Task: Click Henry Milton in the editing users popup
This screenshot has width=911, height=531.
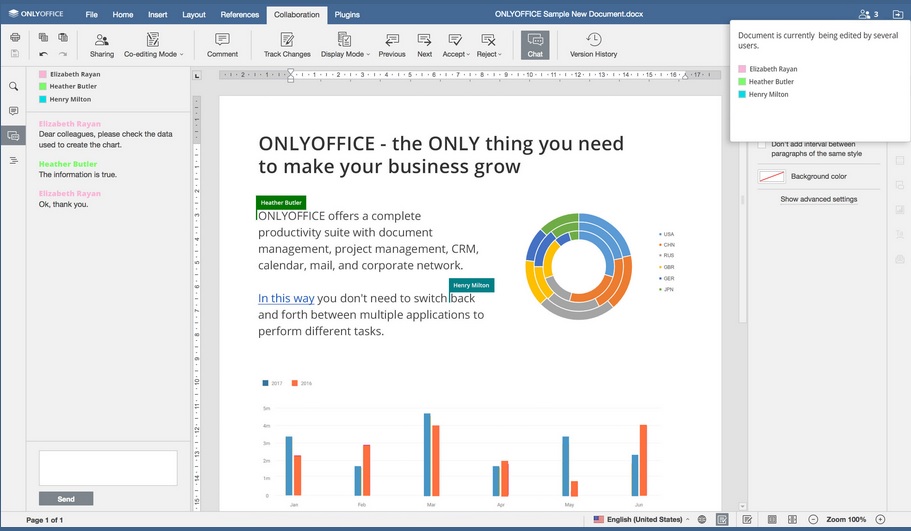Action: pyautogui.click(x=763, y=94)
